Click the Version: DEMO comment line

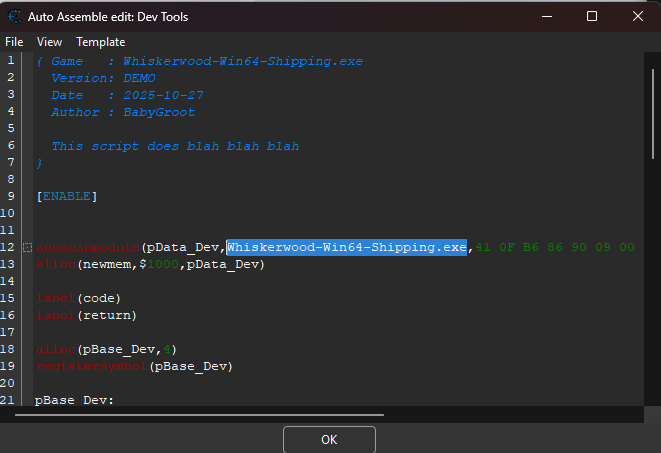pos(103,78)
